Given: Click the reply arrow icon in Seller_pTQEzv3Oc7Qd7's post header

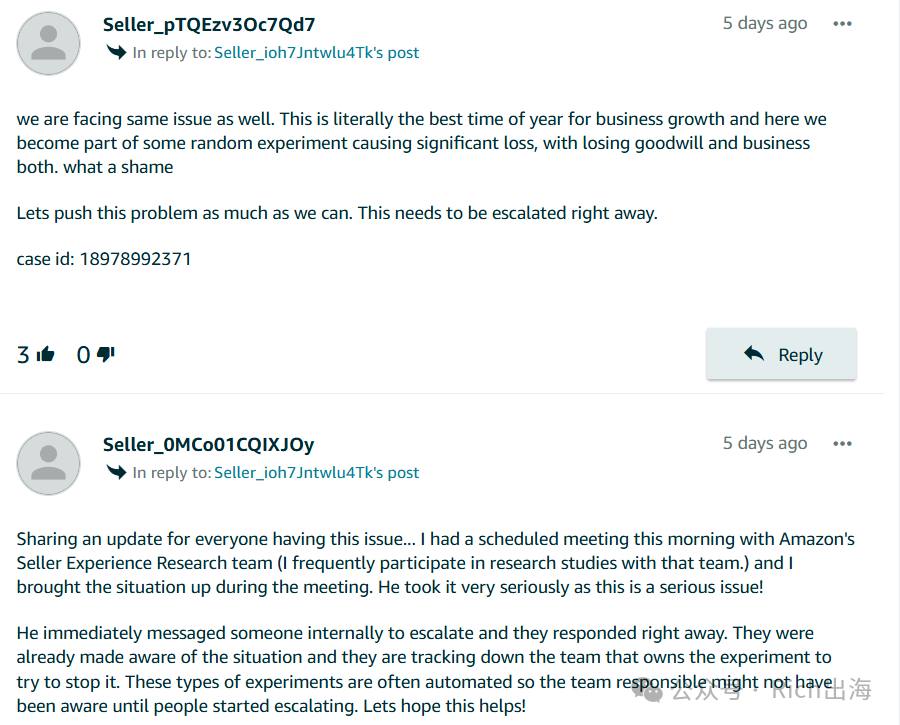Looking at the screenshot, I should coord(117,52).
